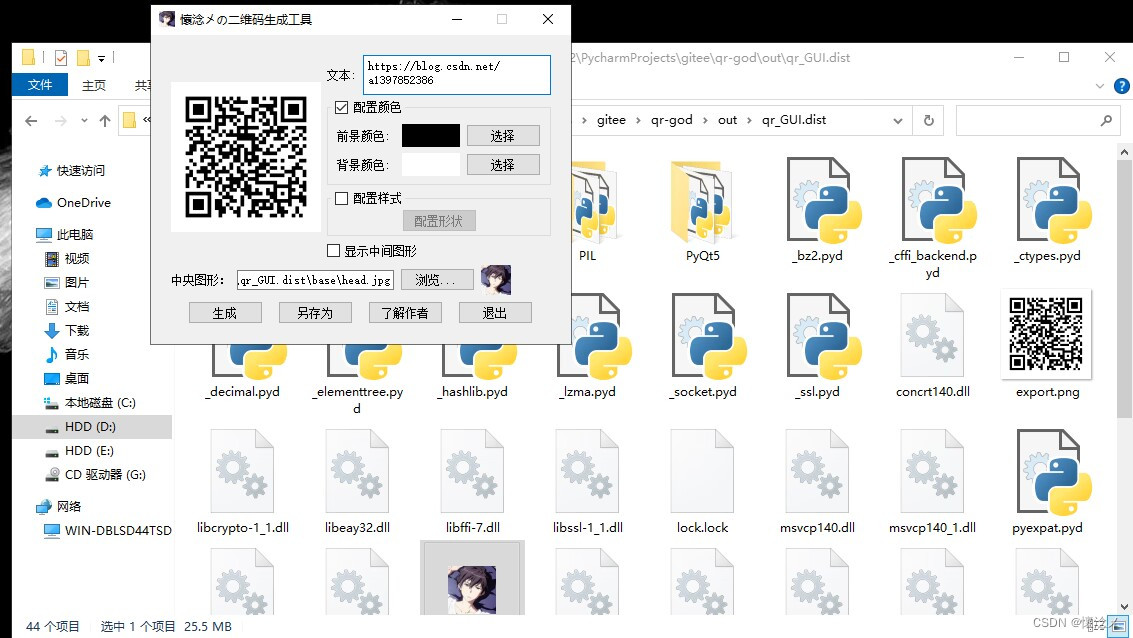Select the libssl-1_1.dll file icon

587,471
